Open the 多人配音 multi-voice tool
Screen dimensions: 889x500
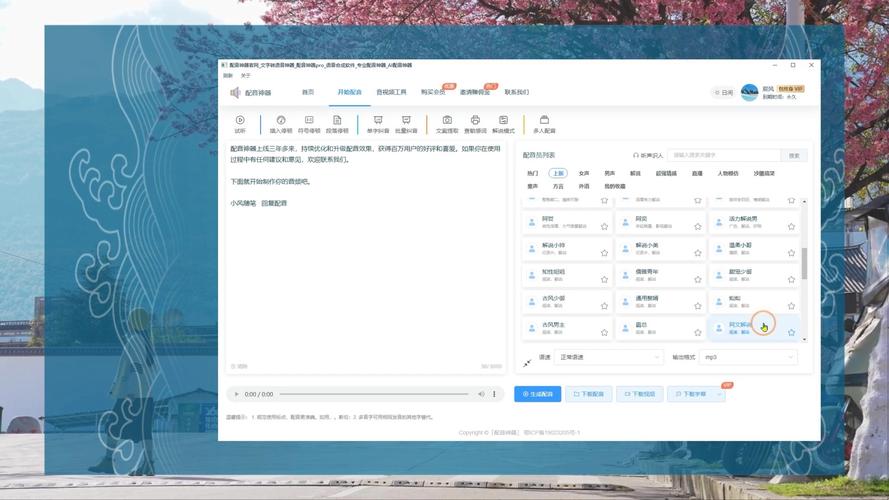point(544,121)
